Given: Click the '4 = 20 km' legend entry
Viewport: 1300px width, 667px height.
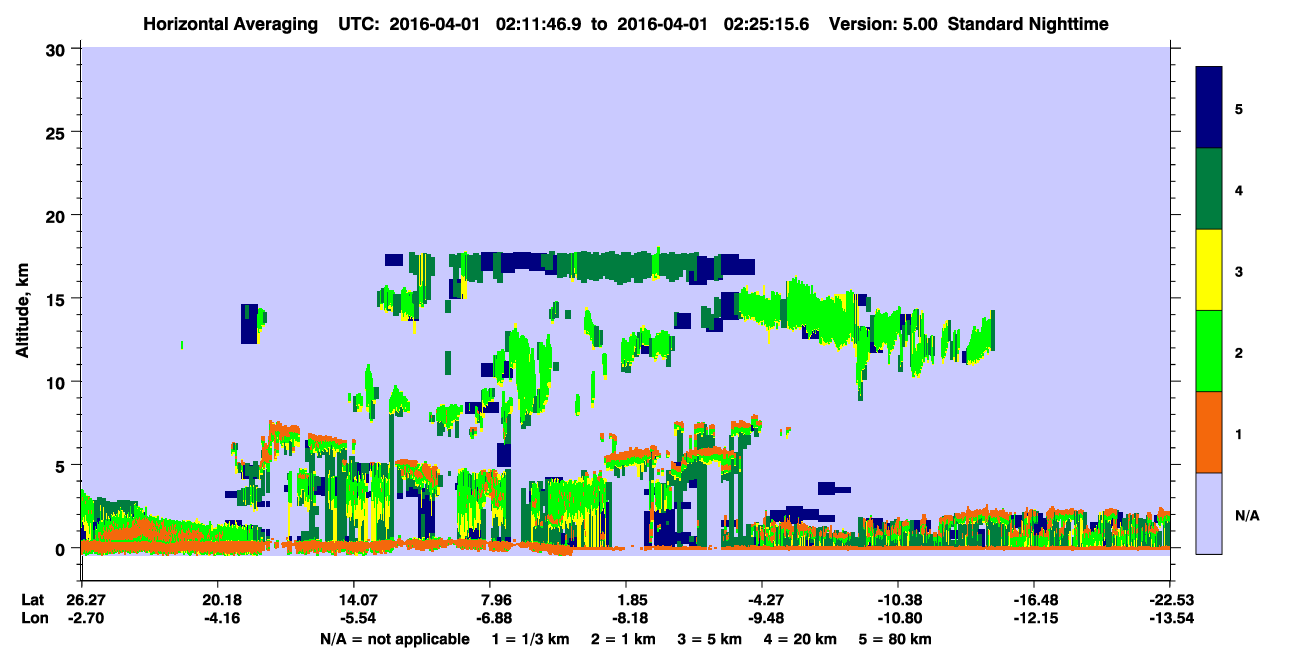Looking at the screenshot, I should (x=801, y=639).
